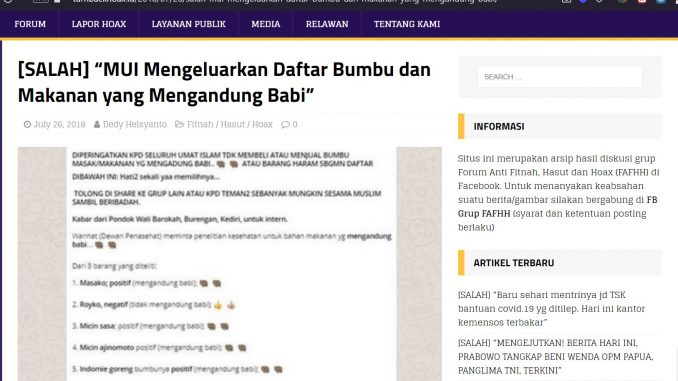Go to LAYANAN PUBLIK page

tap(189, 24)
